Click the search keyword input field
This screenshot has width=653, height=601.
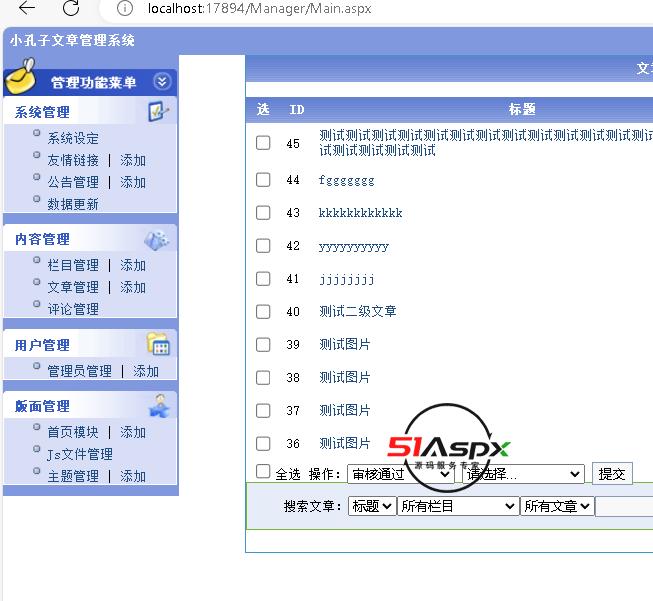(624, 506)
